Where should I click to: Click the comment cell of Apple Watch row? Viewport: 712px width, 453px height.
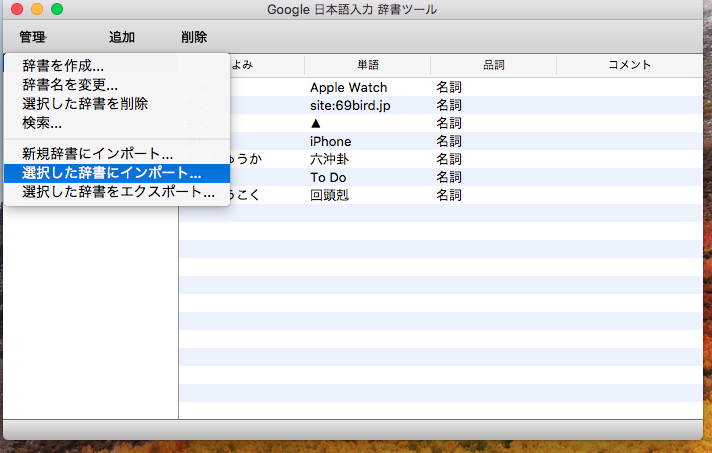point(630,87)
